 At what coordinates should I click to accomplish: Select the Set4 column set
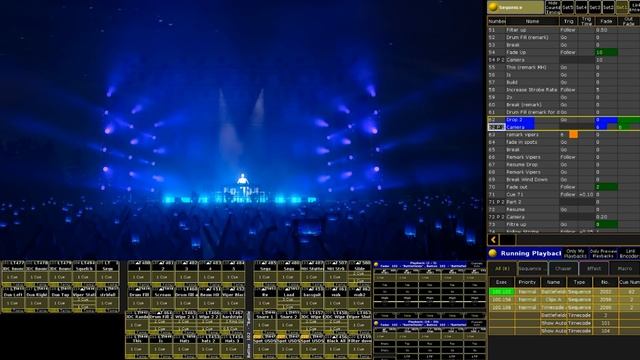tap(581, 7)
